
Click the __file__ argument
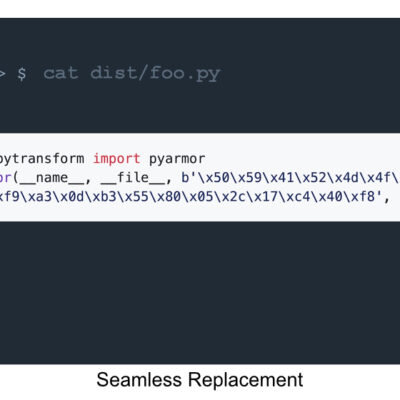click(133, 178)
